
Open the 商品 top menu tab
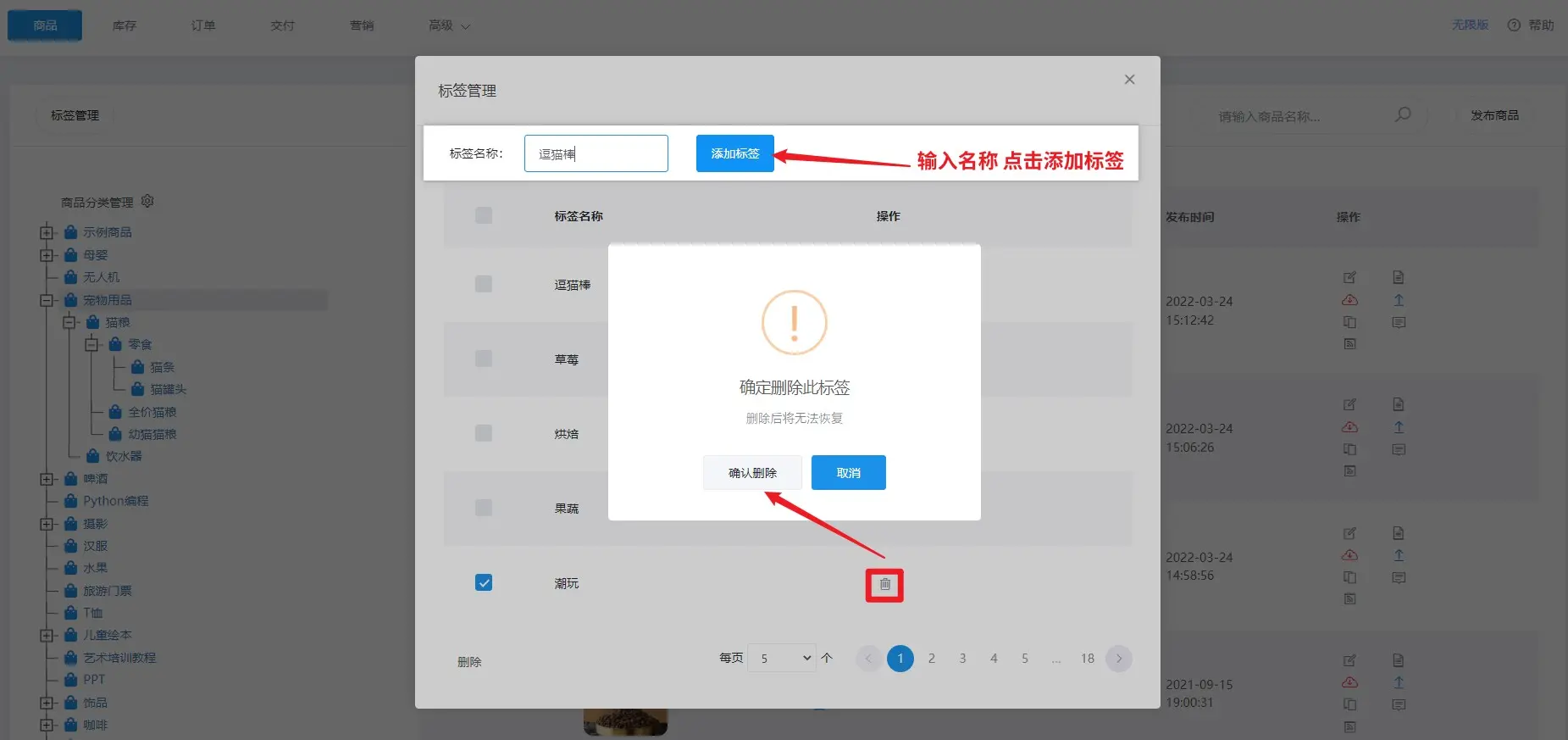click(x=45, y=25)
